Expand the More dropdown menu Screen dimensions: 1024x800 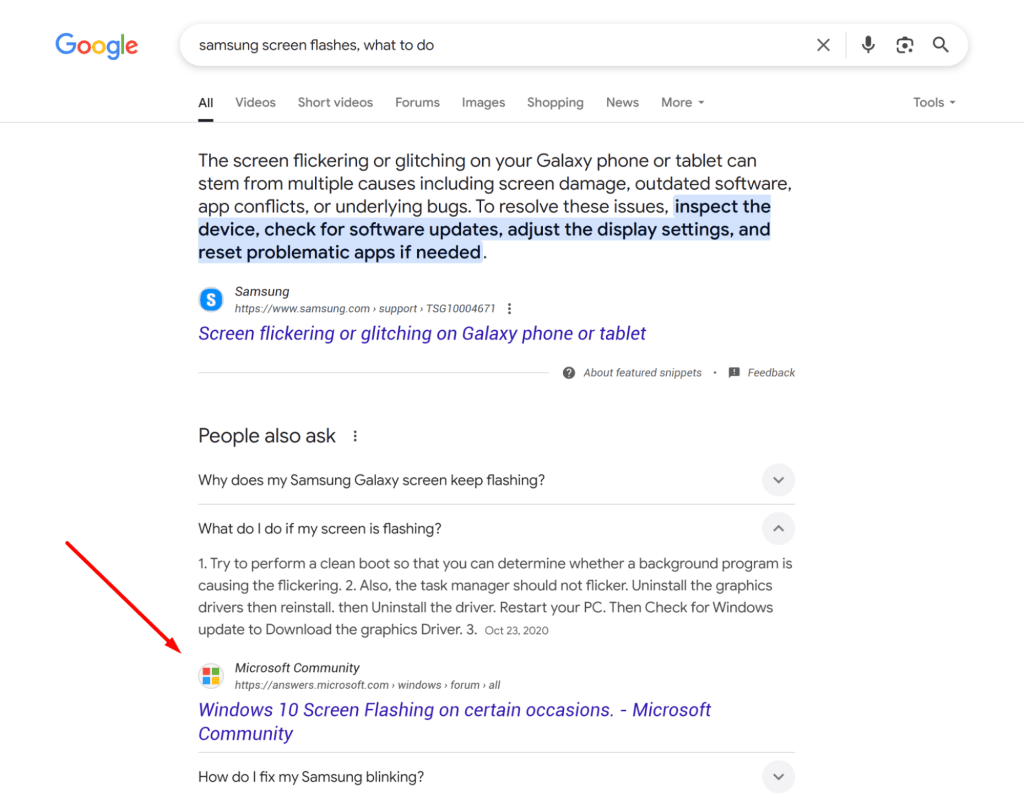(x=682, y=103)
